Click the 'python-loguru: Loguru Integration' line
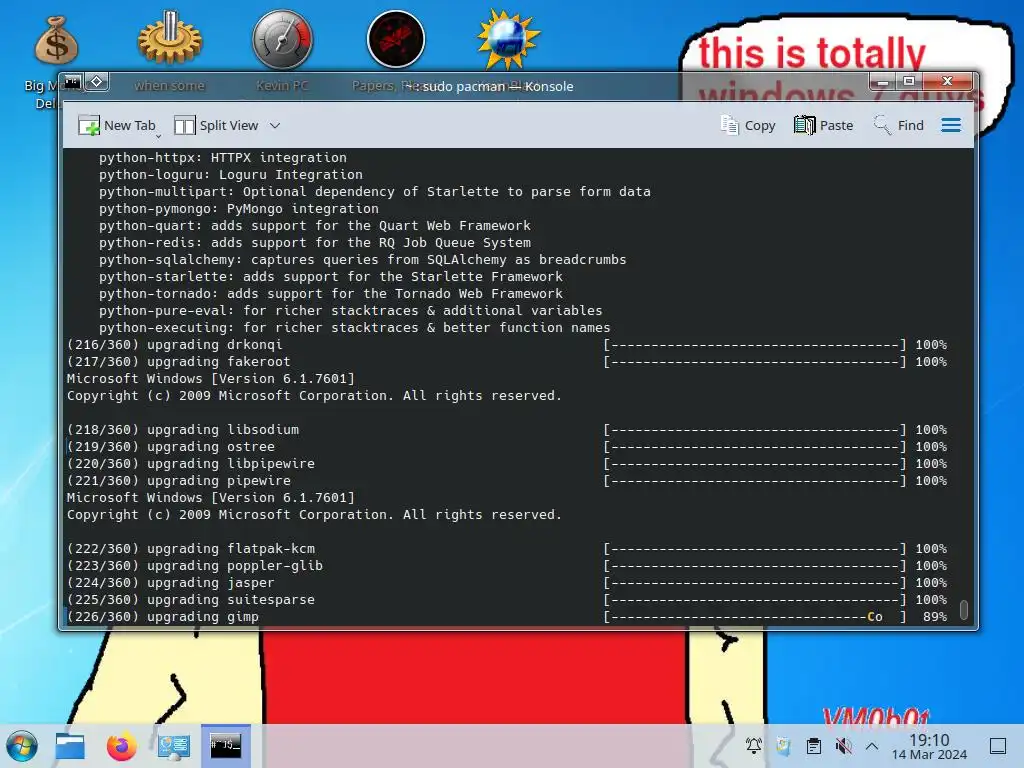The image size is (1024, 768). [x=231, y=174]
